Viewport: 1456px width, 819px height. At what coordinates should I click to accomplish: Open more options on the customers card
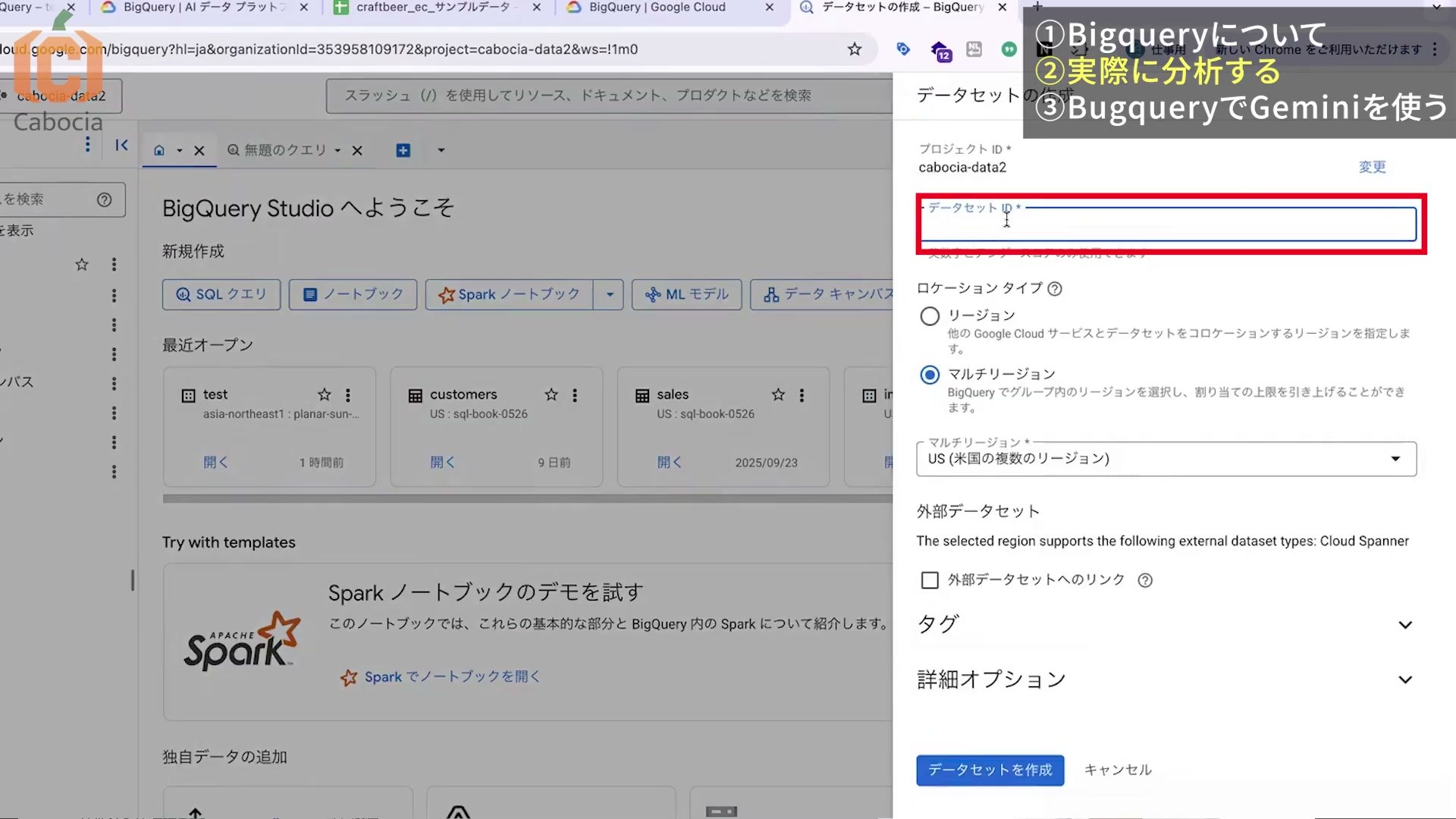point(575,395)
